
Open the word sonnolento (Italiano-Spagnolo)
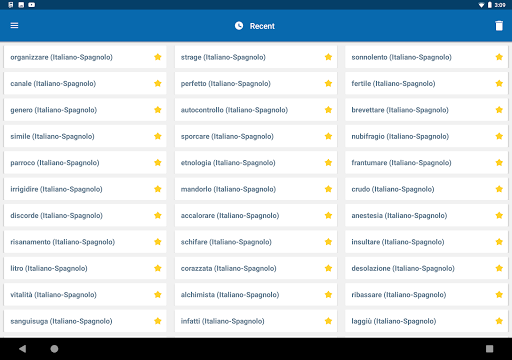pos(426,57)
